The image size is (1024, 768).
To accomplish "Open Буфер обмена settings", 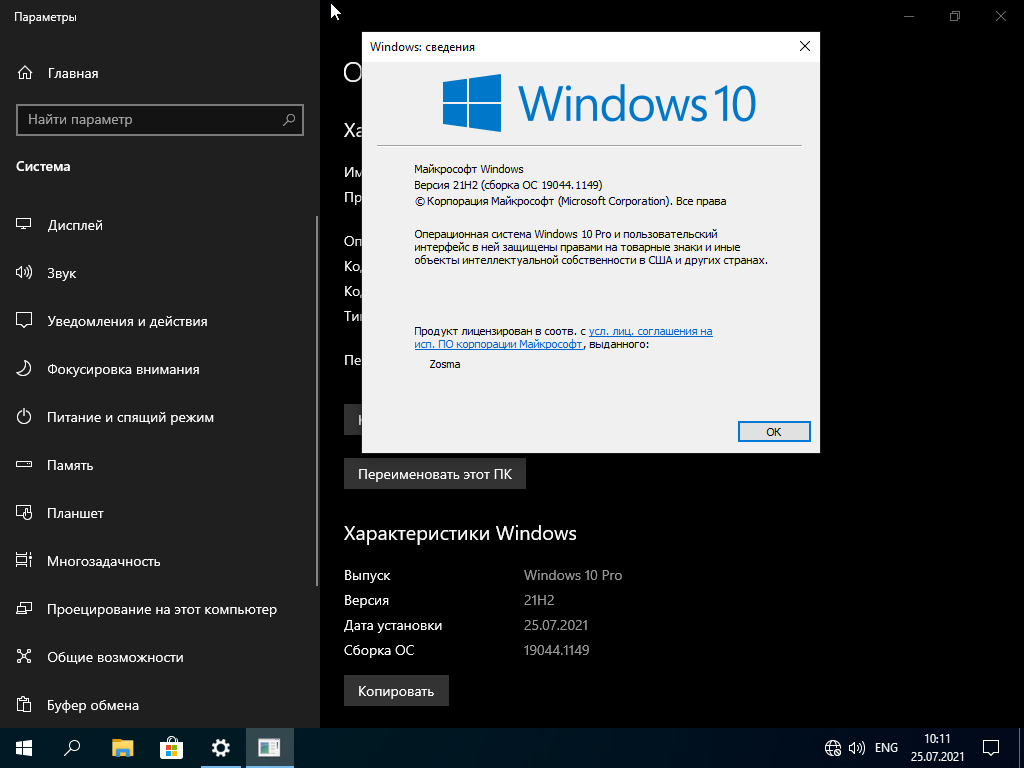I will point(92,705).
